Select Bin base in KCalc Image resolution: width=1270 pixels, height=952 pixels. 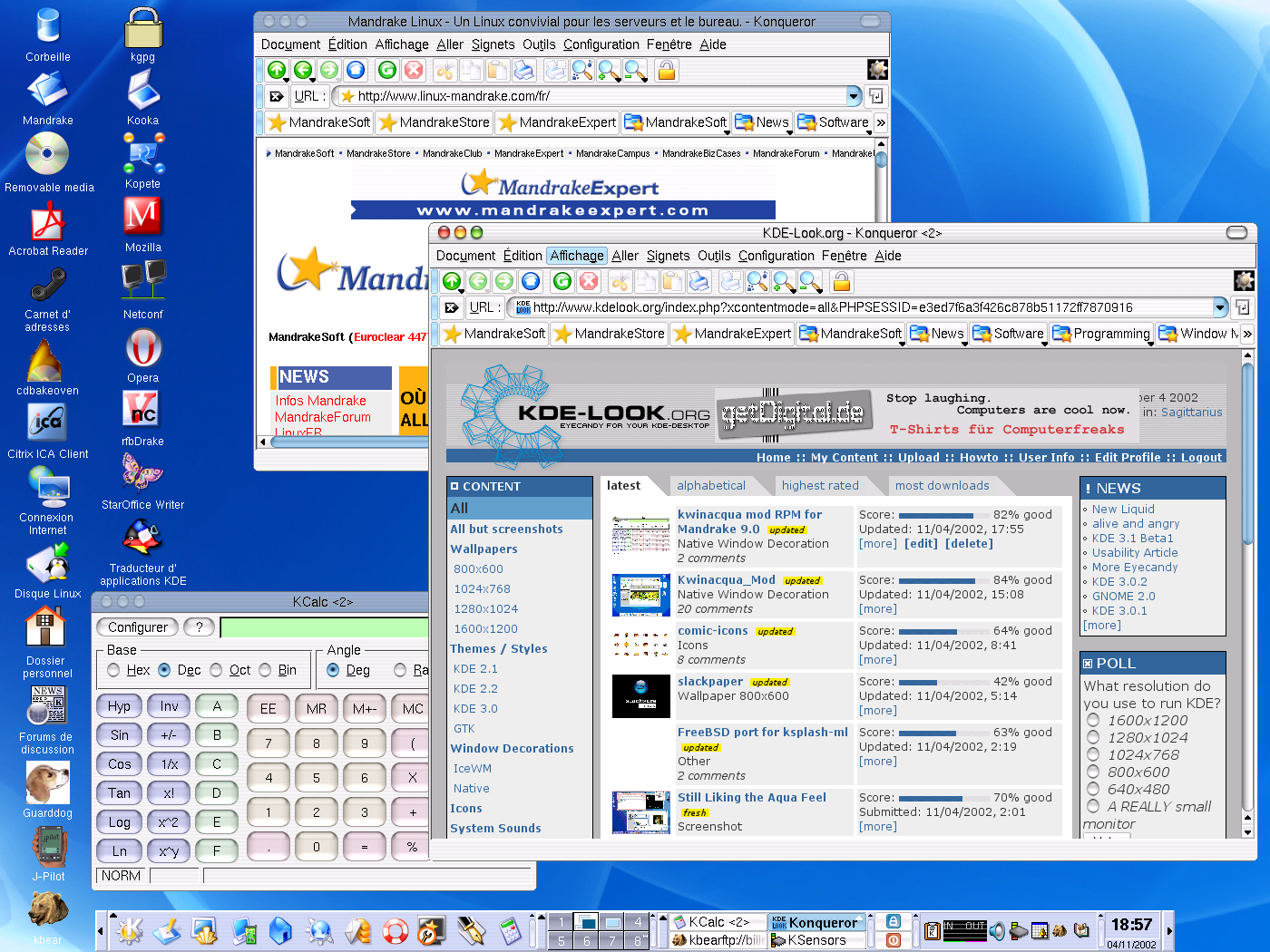(278, 670)
